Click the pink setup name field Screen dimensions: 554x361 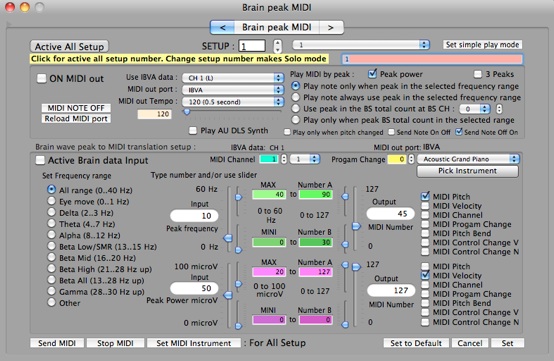[432, 59]
